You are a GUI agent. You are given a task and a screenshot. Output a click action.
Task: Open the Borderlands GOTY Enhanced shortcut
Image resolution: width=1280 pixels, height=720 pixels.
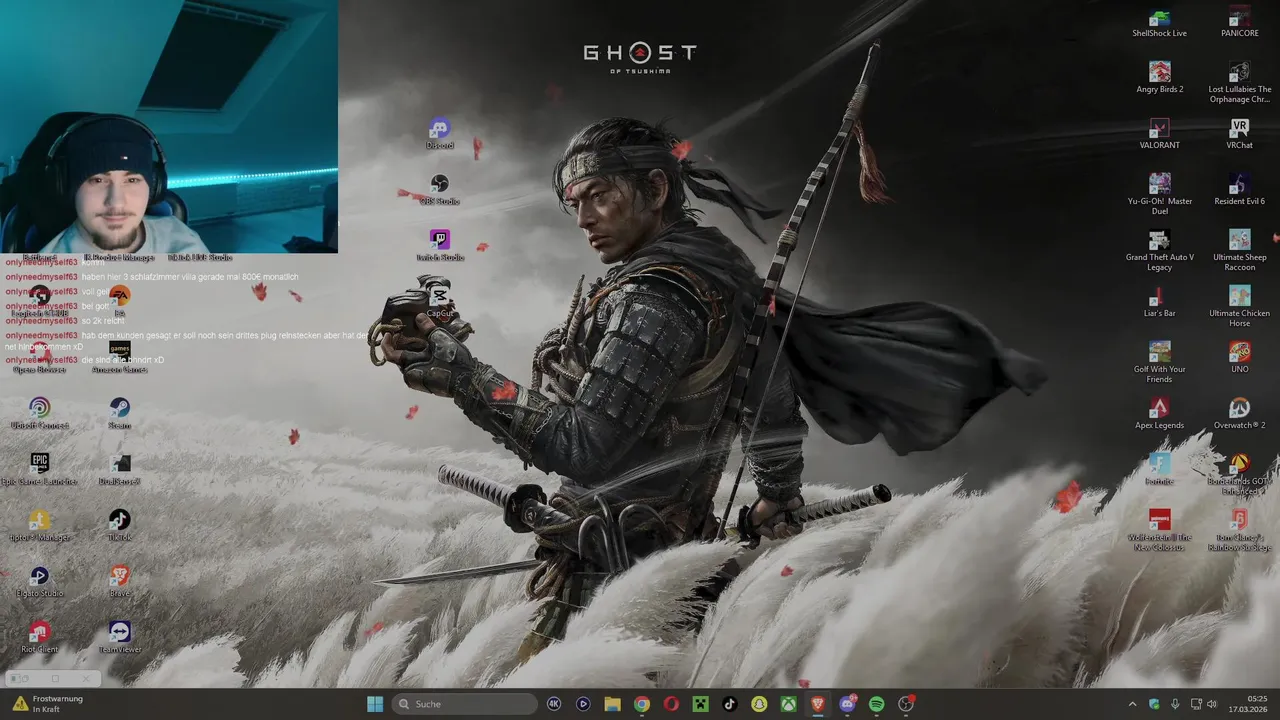(1239, 475)
